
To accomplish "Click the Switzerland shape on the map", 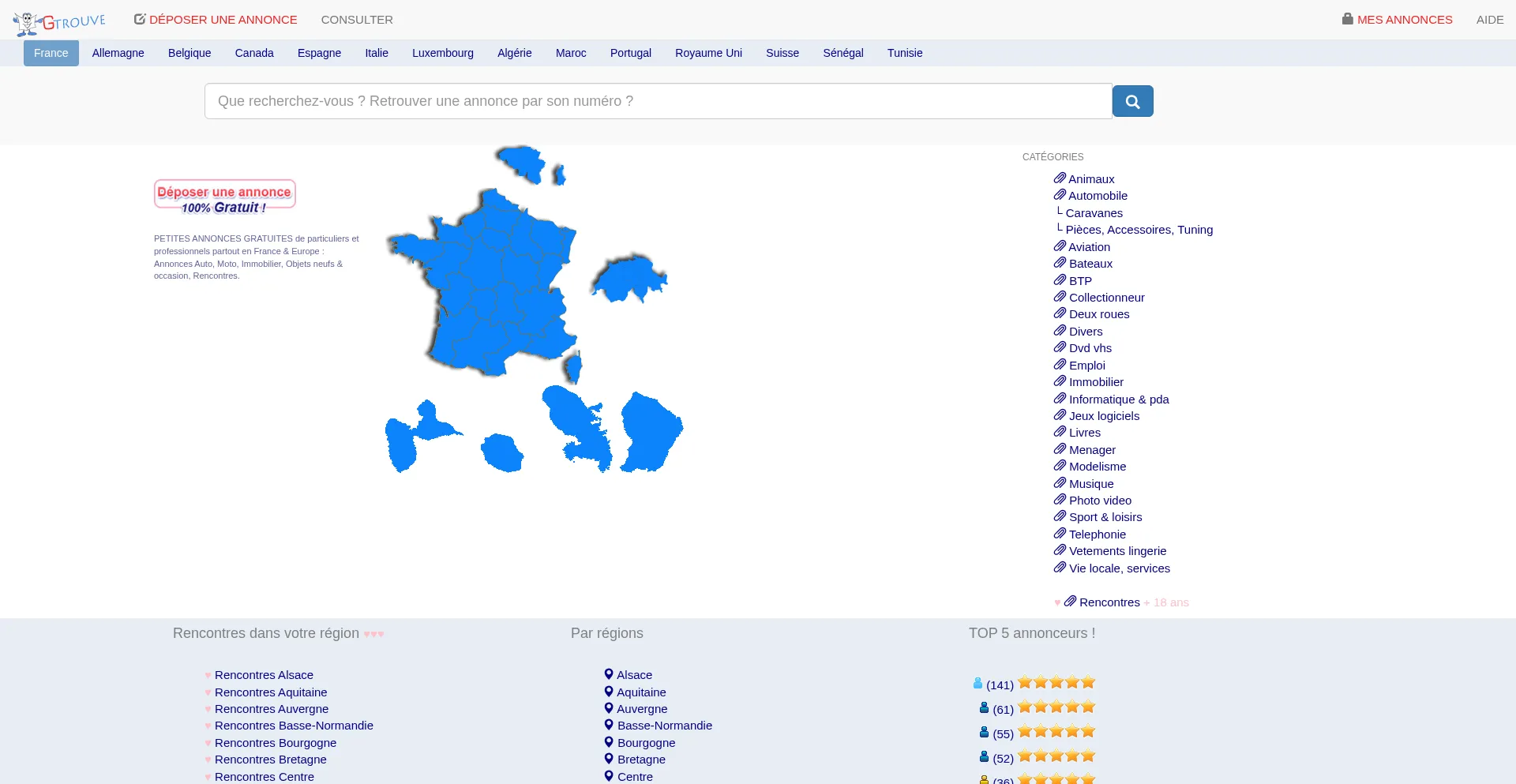I will coord(628,278).
